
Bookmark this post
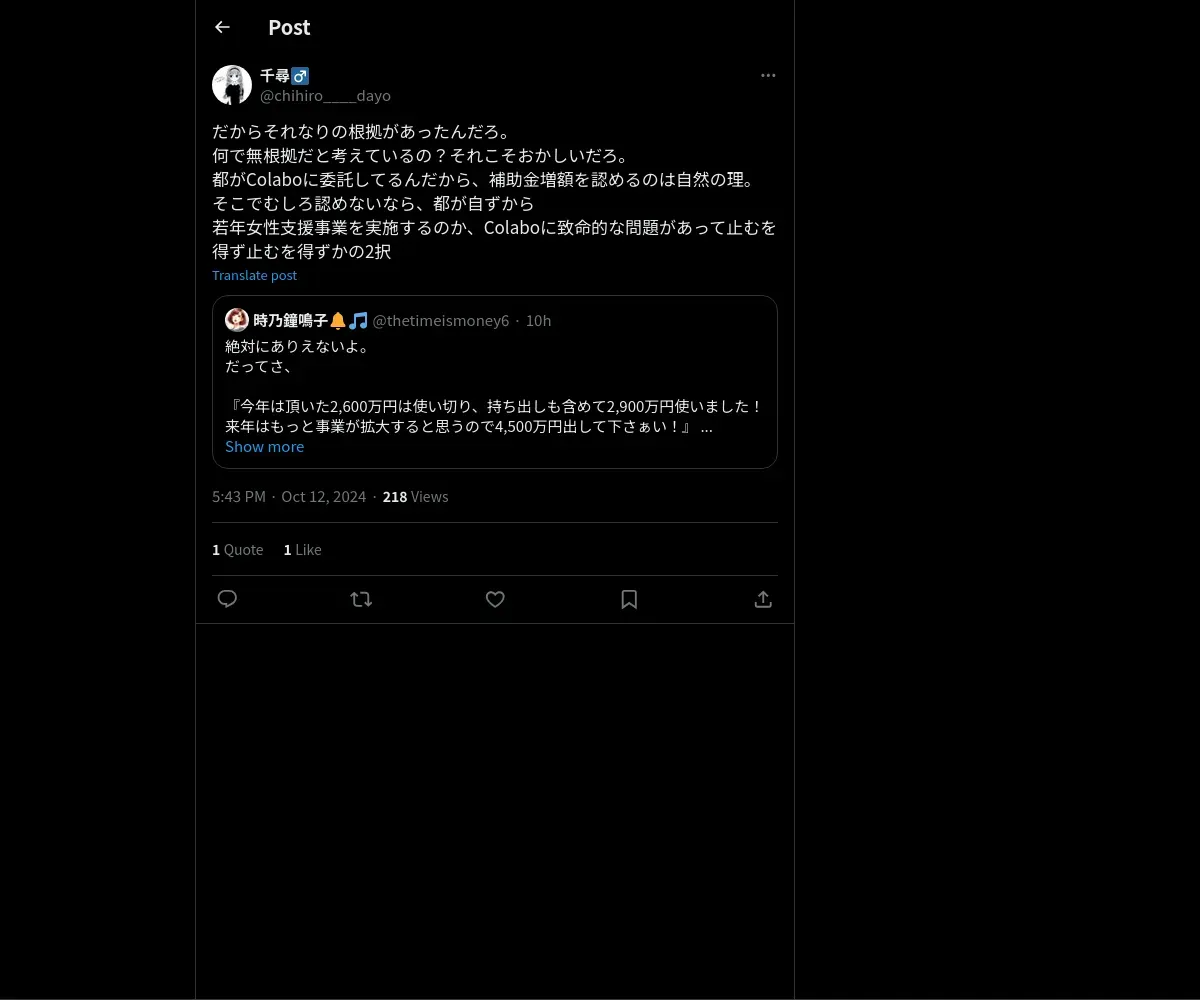pyautogui.click(x=629, y=599)
